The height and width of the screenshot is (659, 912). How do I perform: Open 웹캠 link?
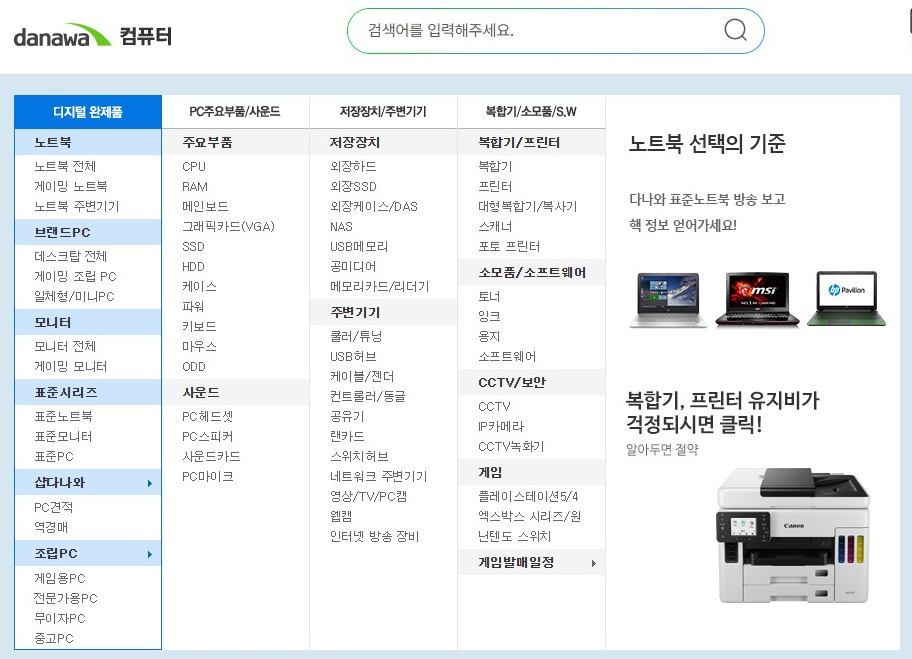[x=341, y=516]
